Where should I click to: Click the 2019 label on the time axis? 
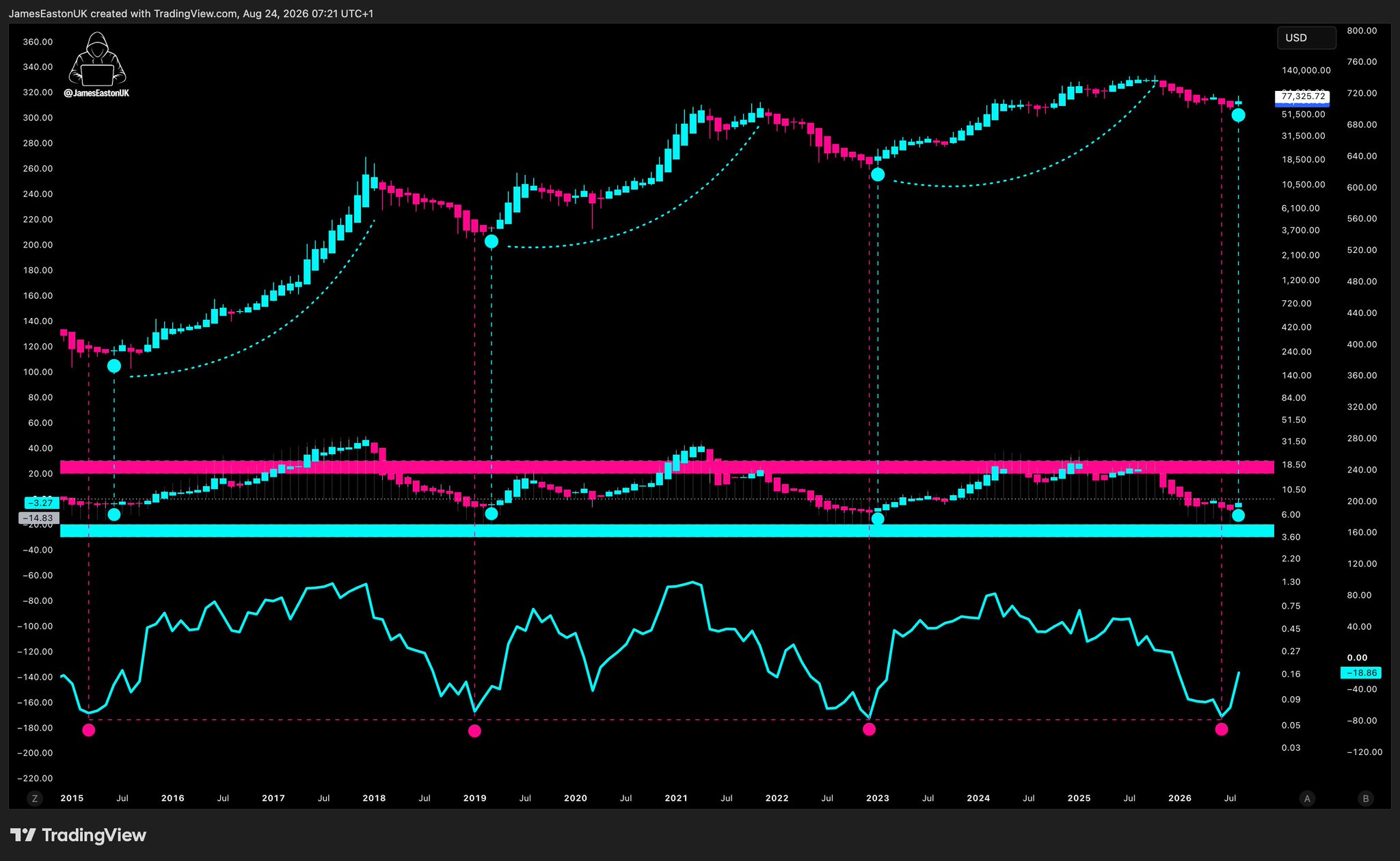coord(475,798)
